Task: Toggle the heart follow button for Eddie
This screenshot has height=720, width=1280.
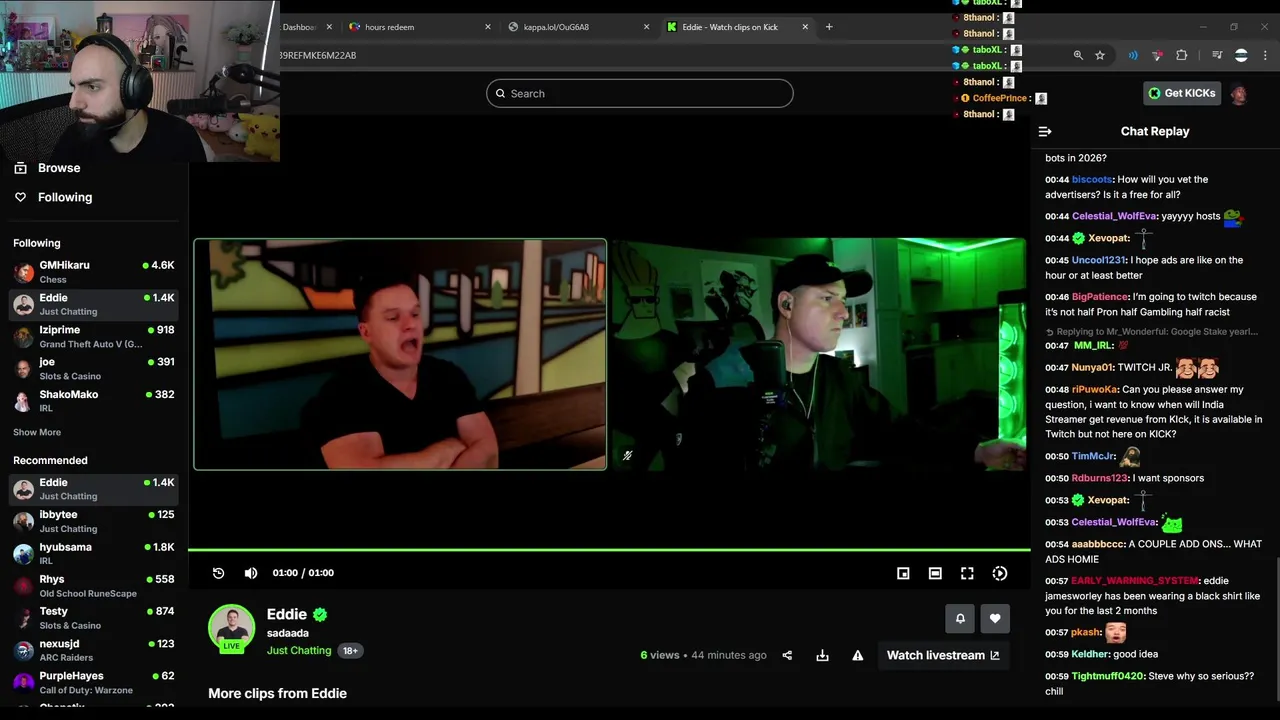Action: click(x=995, y=618)
